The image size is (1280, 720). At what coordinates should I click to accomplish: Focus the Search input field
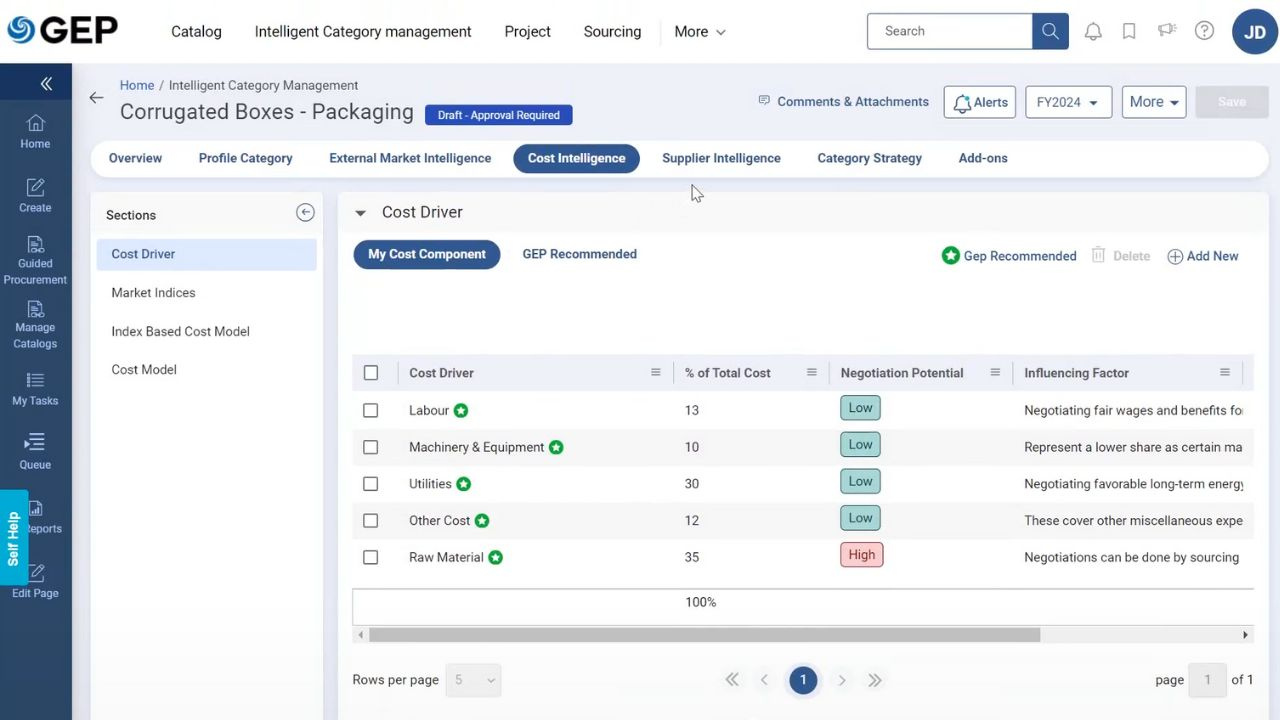tap(950, 31)
